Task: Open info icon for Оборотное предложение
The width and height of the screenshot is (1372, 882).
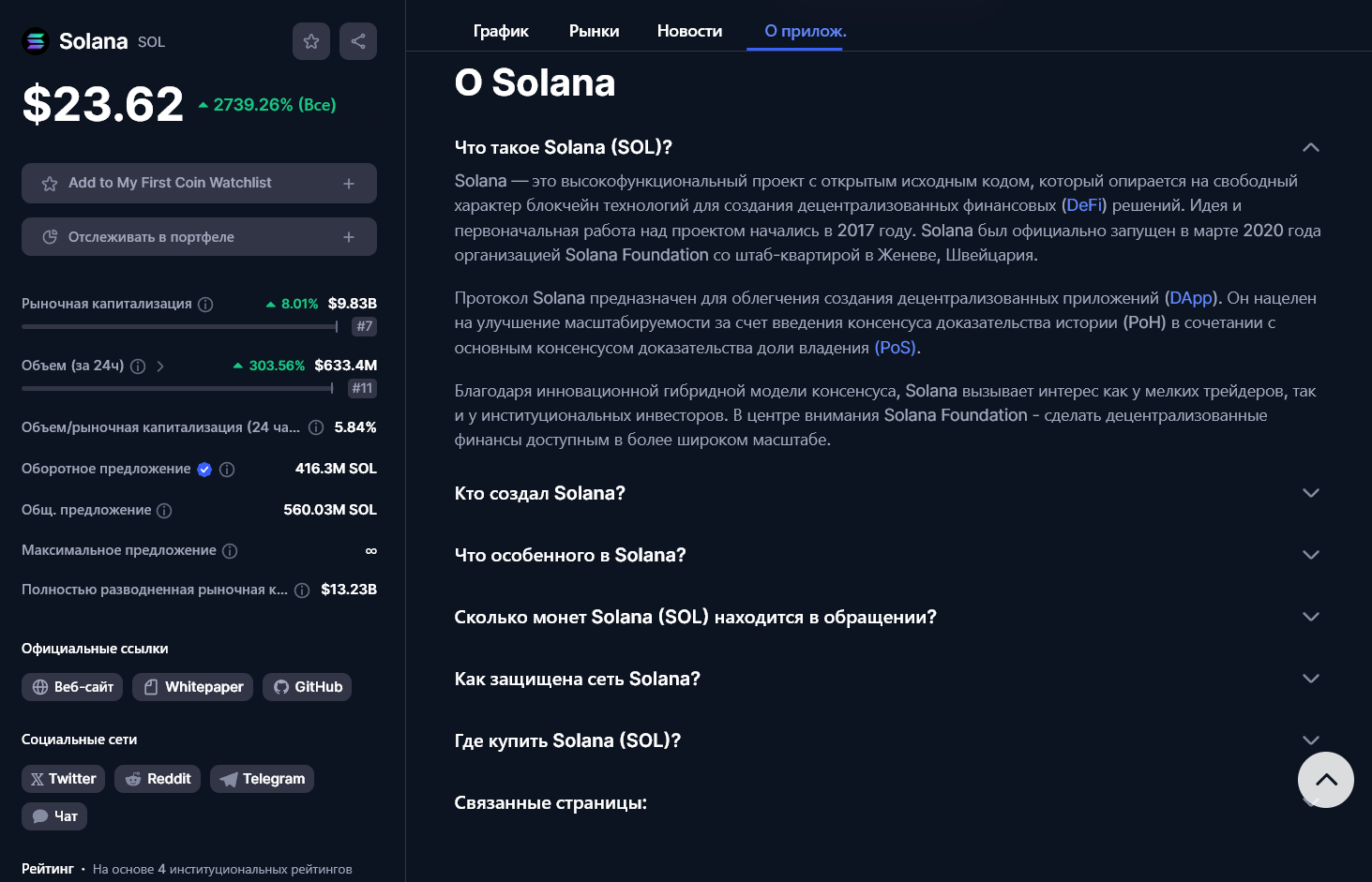Action: [x=227, y=470]
